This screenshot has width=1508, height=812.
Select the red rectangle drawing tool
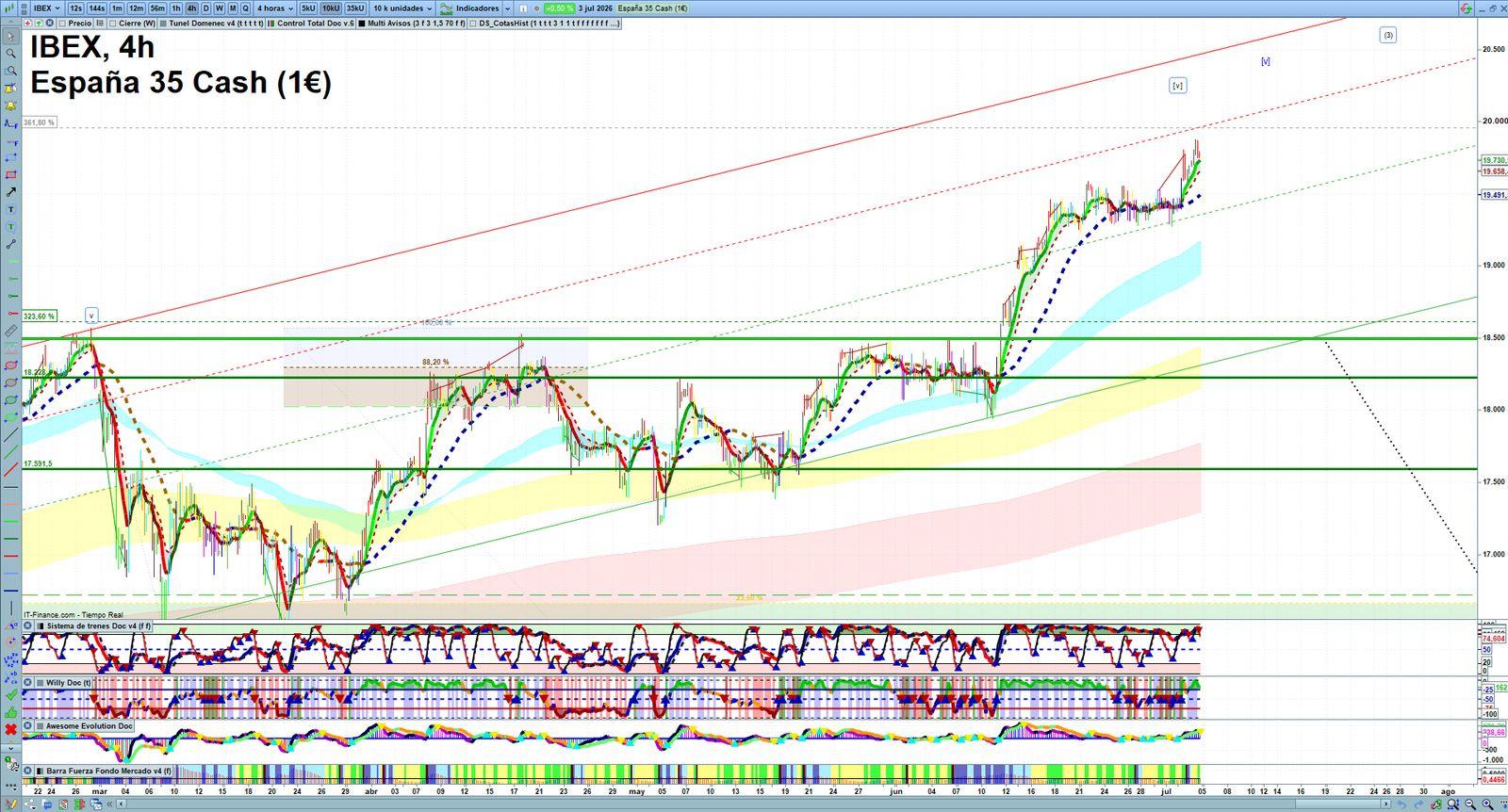[x=11, y=174]
